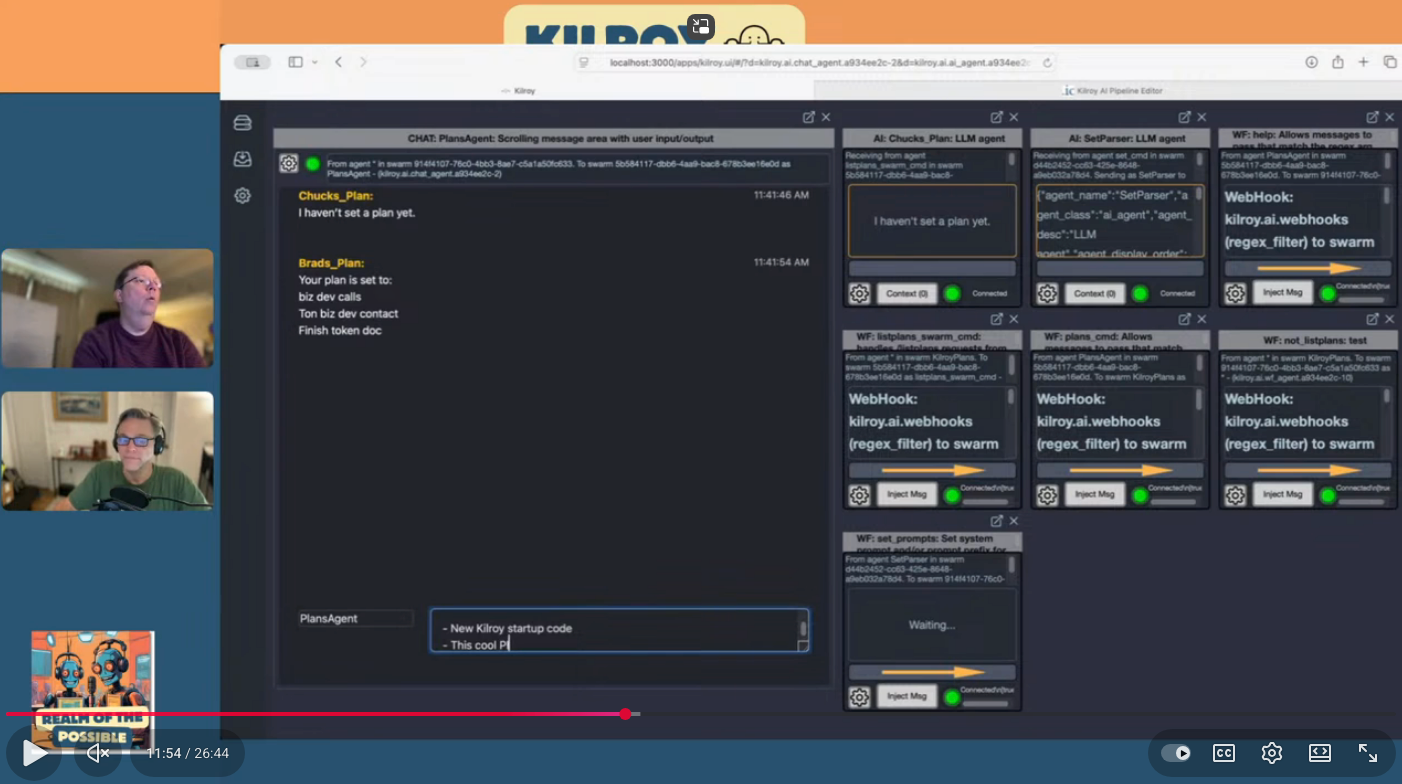The image size is (1402, 784).
Task: Click green status dot in set_prompts panel
Action: point(952,696)
